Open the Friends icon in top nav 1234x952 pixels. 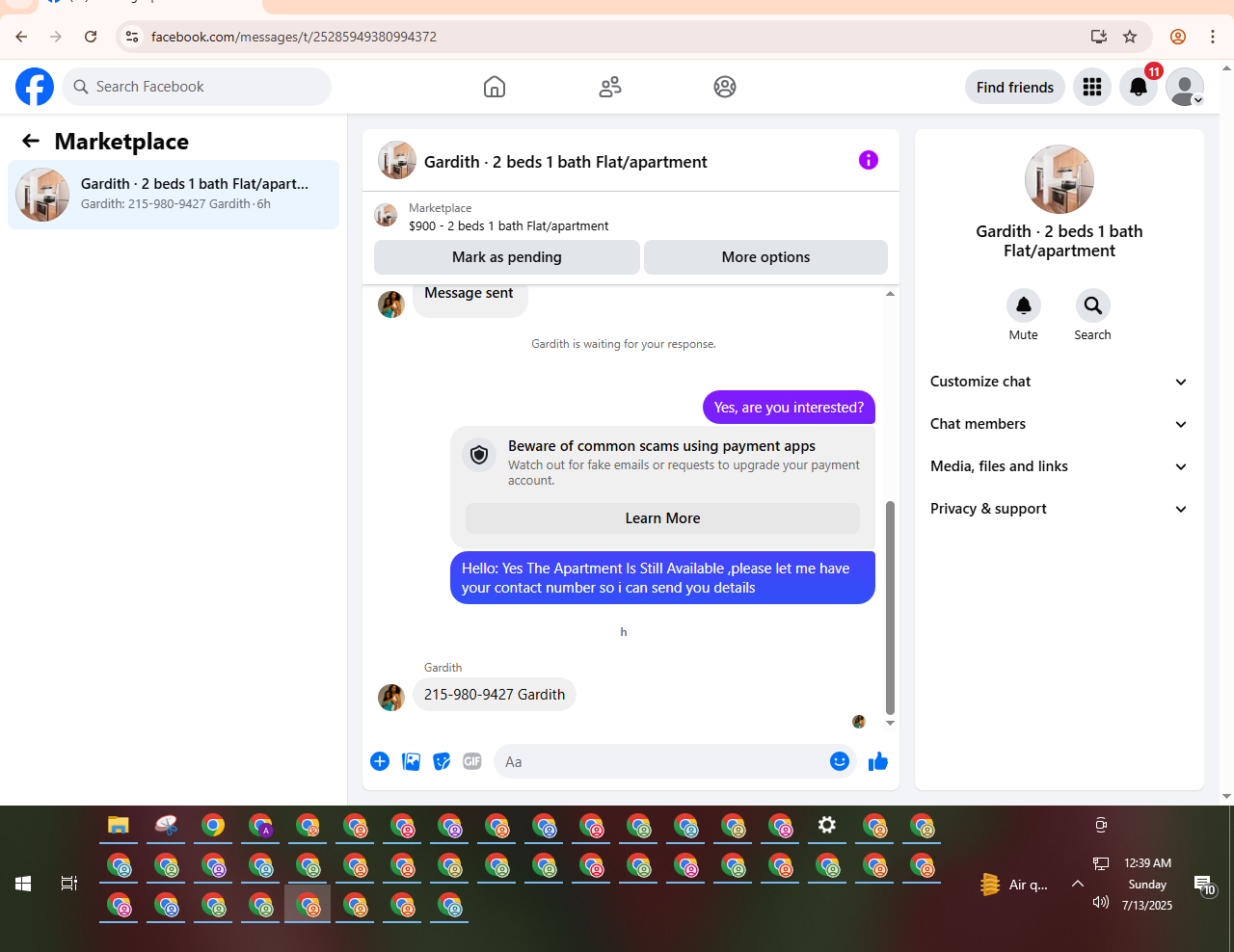point(610,87)
